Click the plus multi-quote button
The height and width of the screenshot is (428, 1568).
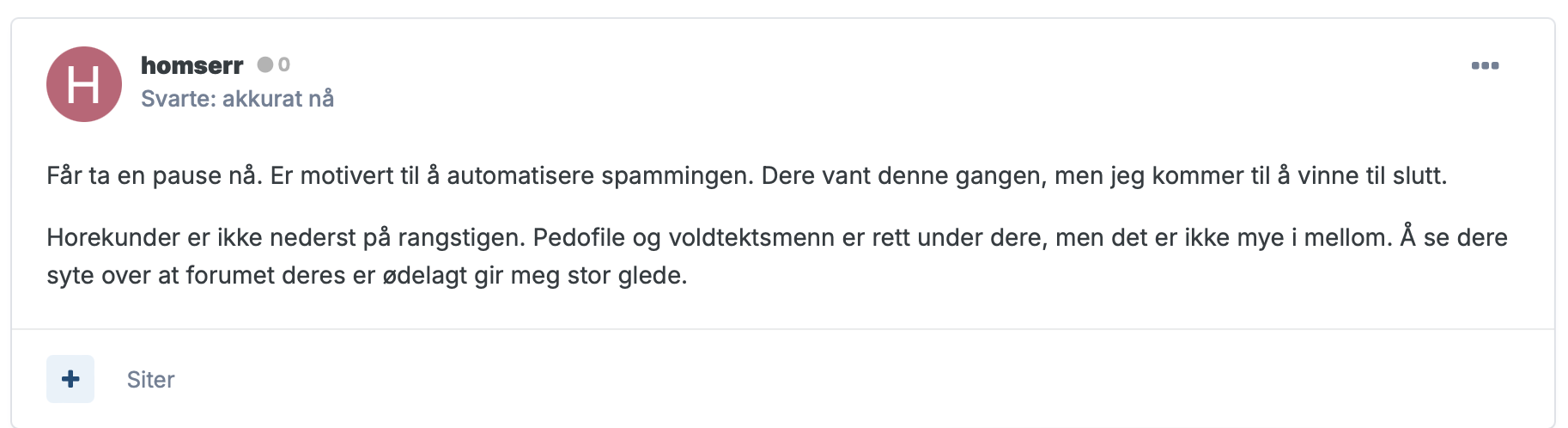[x=70, y=379]
